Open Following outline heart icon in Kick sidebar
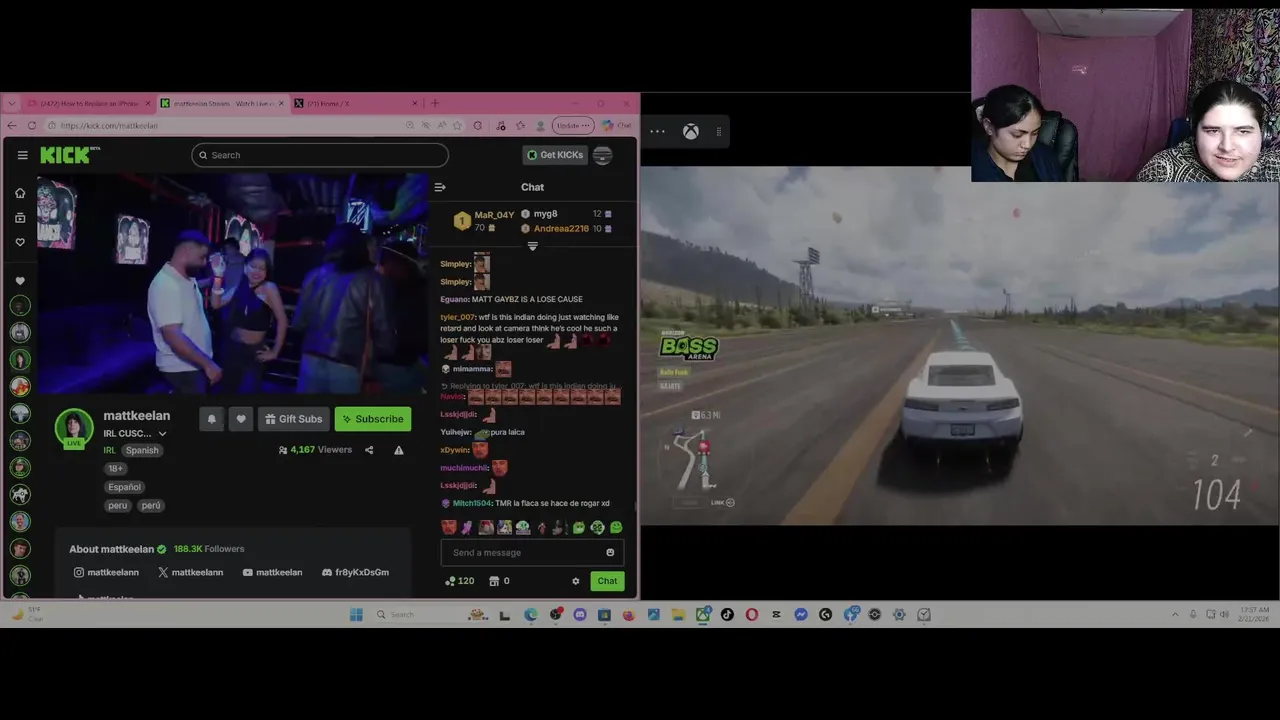The image size is (1280, 720). [x=20, y=242]
